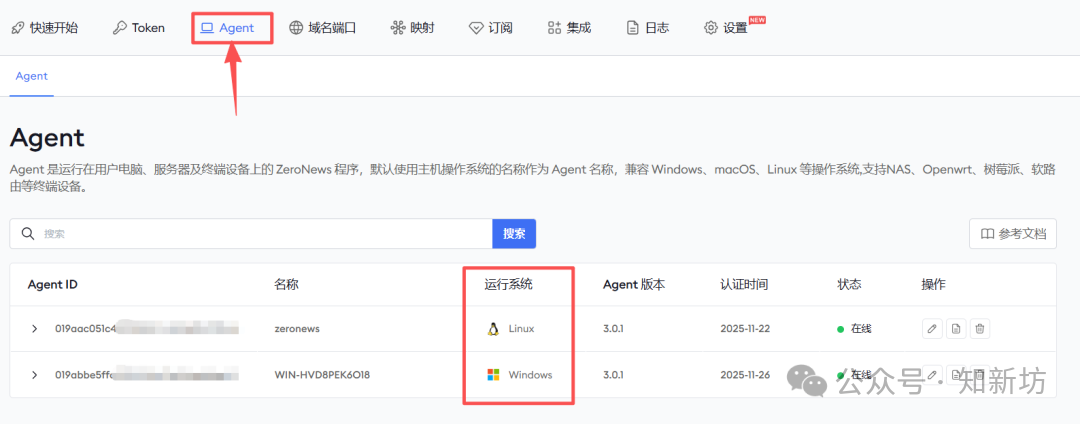Viewport: 1080px width, 424px height.
Task: Click the Linux penguin icon
Action: 492,329
